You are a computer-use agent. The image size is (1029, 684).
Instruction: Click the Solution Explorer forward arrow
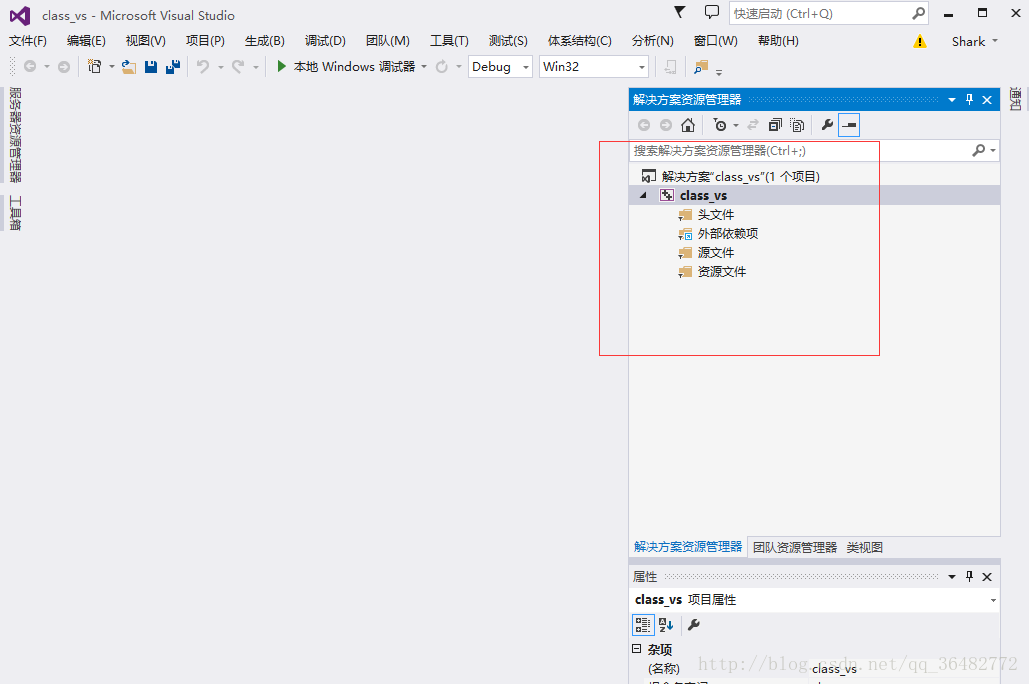coord(665,125)
